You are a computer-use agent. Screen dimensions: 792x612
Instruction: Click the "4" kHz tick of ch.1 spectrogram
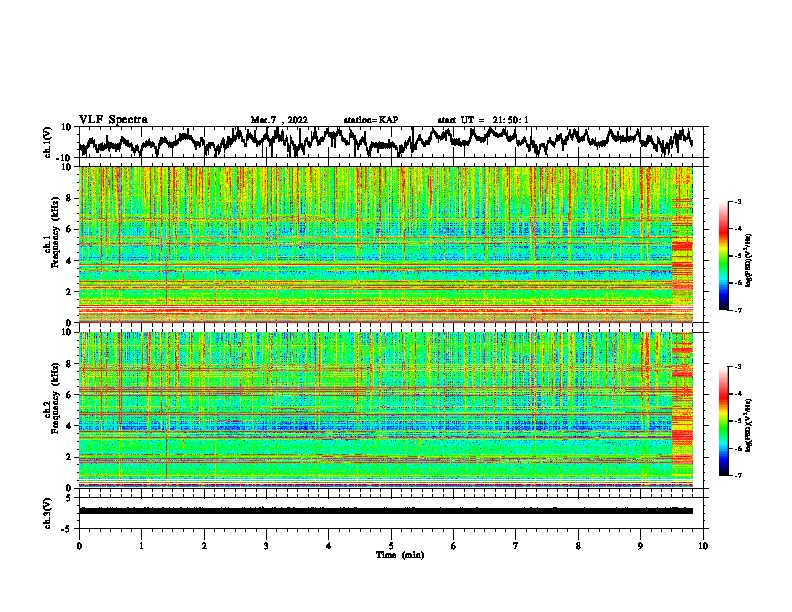pyautogui.click(x=69, y=261)
